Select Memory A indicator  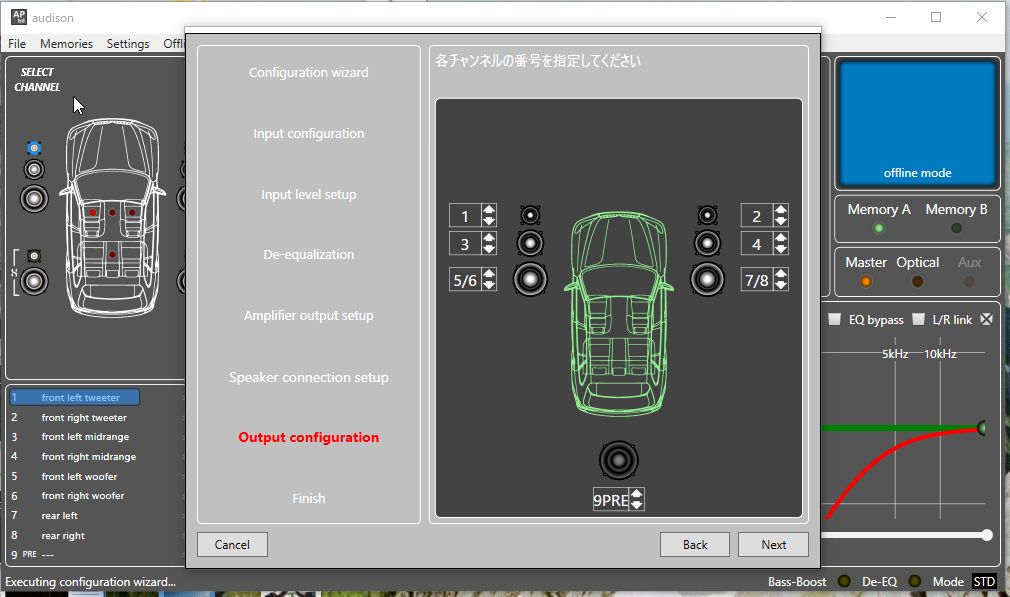tap(878, 228)
